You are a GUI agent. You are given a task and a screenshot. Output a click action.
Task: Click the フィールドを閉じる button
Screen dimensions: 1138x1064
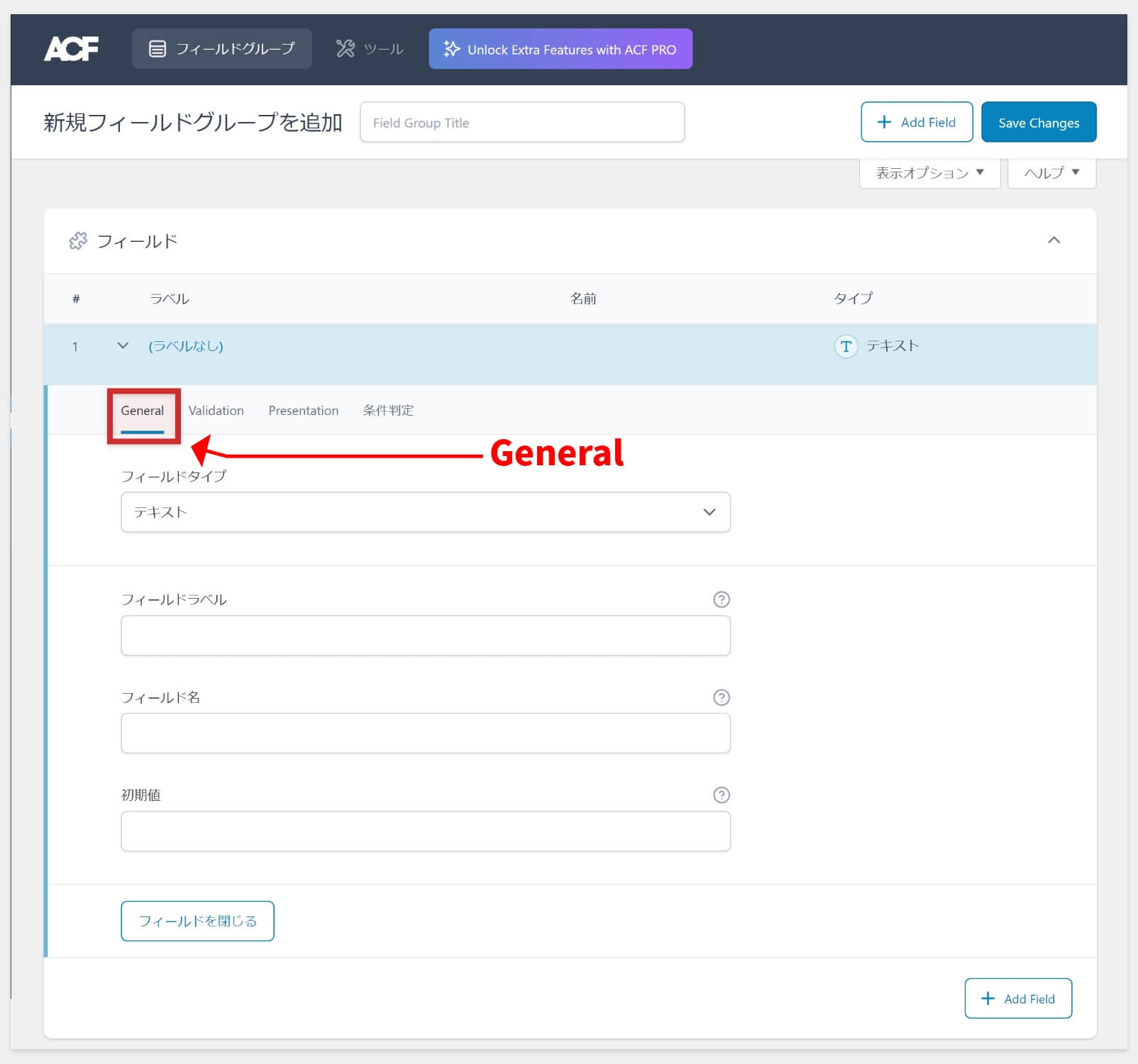coord(197,921)
